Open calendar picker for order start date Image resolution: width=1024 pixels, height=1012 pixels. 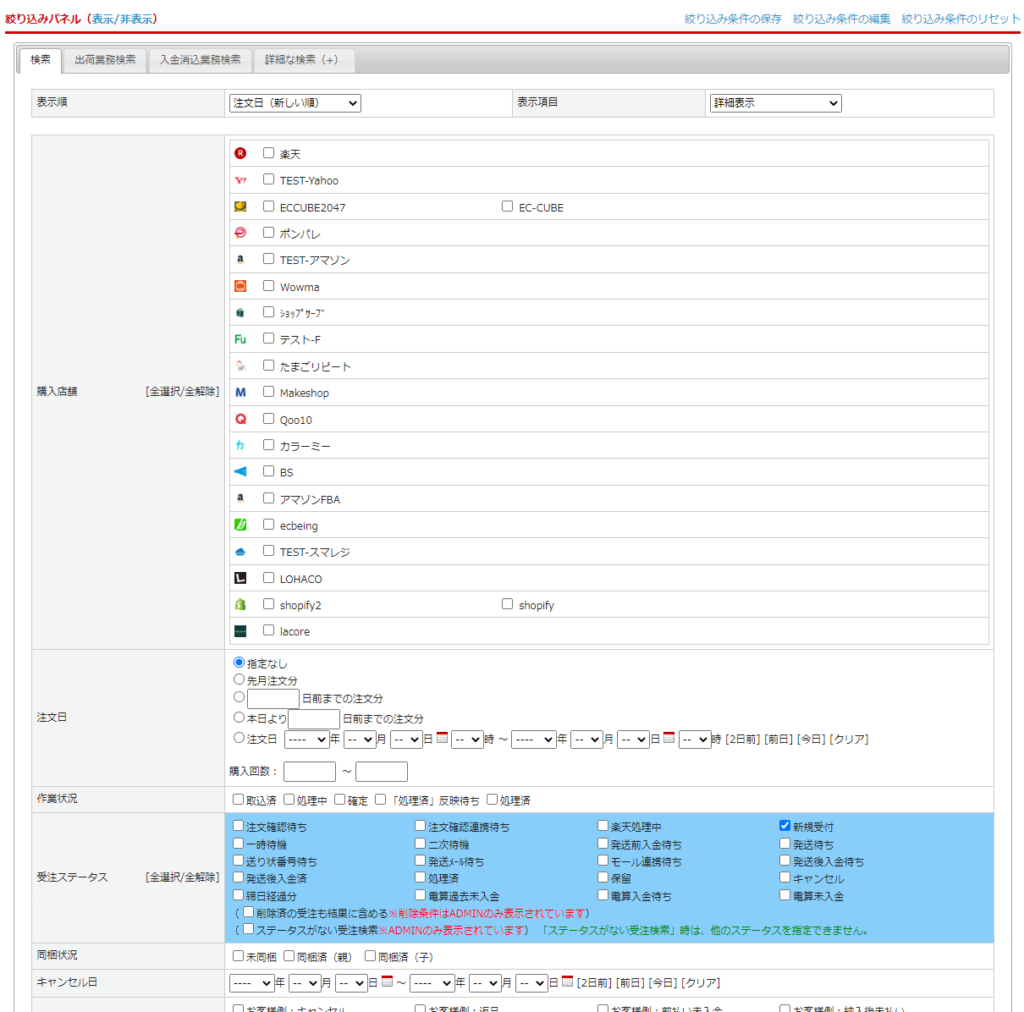click(x=442, y=738)
